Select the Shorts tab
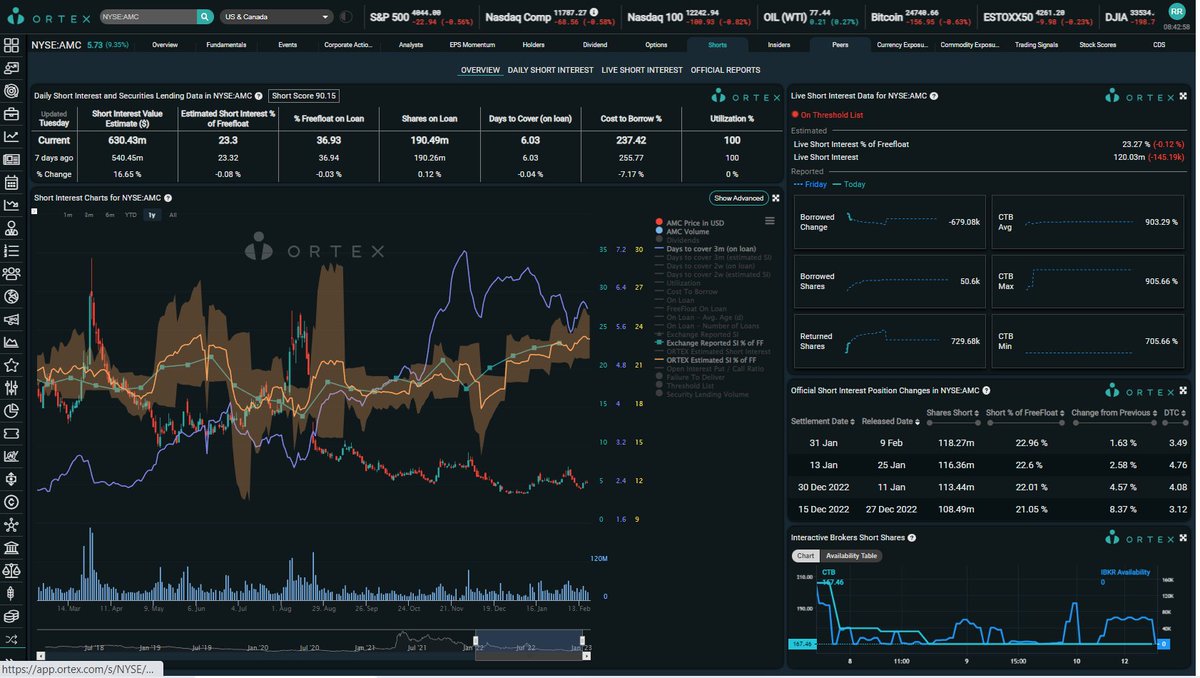 coord(718,45)
